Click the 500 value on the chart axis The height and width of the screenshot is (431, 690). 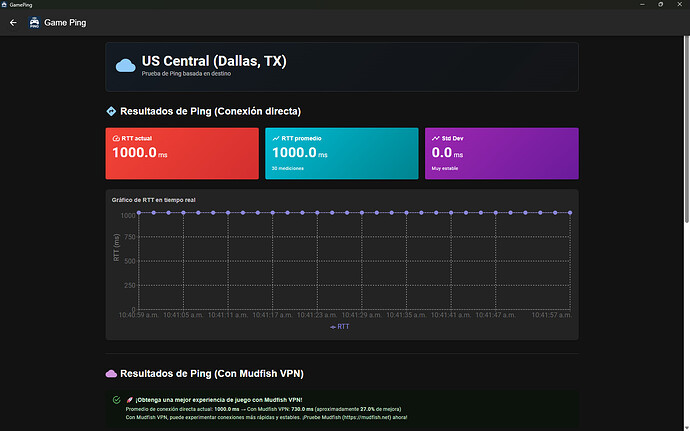point(130,261)
